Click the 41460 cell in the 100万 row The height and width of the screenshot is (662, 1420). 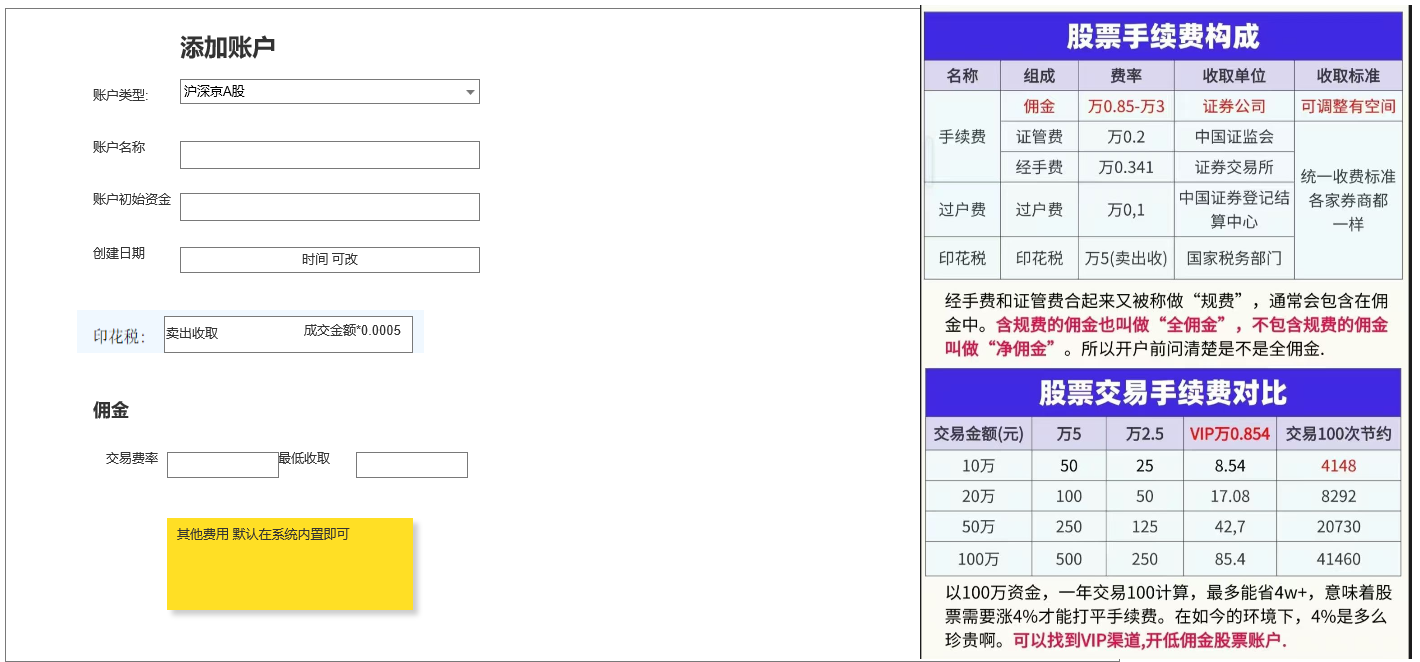[1338, 559]
